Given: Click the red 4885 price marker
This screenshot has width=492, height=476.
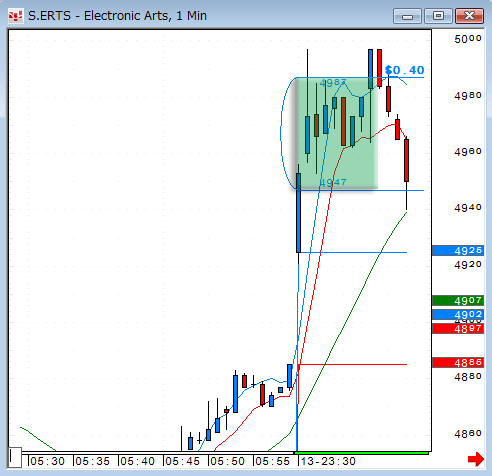Looking at the screenshot, I should [x=458, y=362].
